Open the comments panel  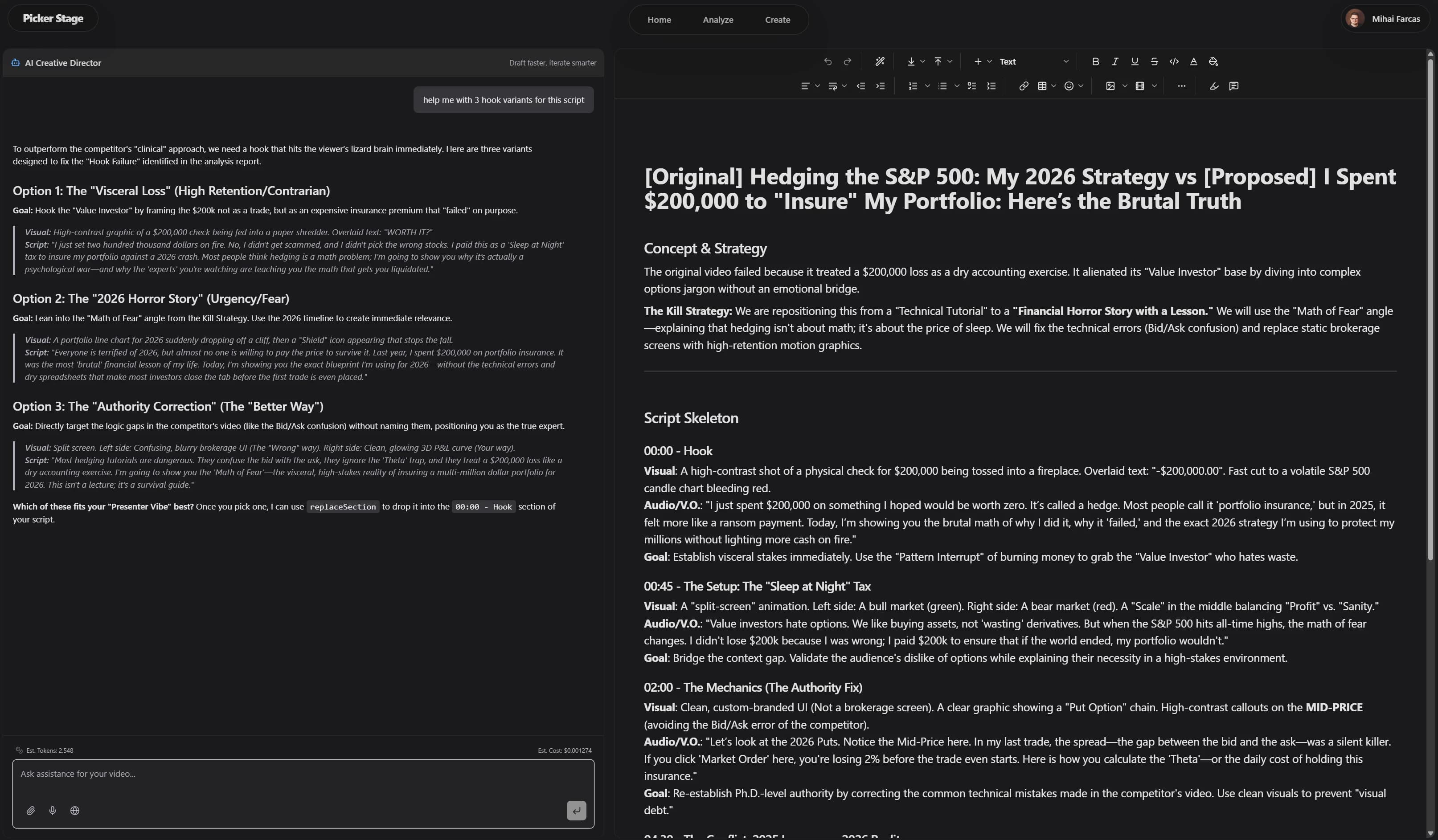pos(1234,86)
